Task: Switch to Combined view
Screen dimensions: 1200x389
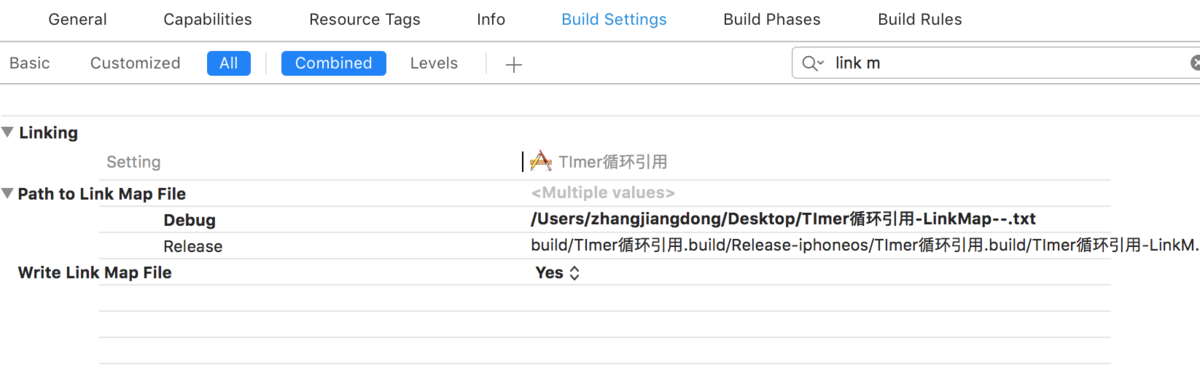Action: click(334, 63)
